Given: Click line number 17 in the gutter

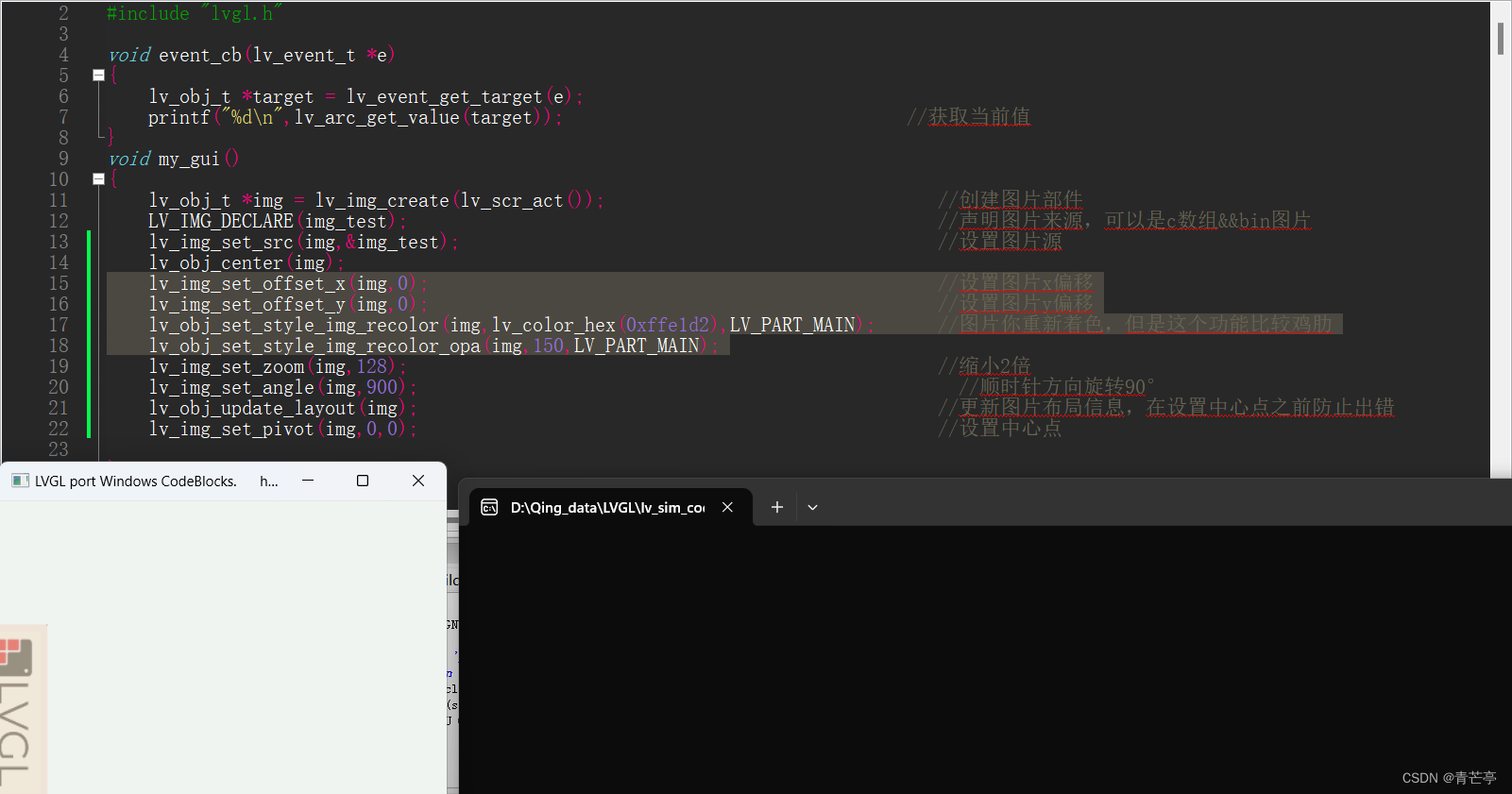Looking at the screenshot, I should [59, 325].
